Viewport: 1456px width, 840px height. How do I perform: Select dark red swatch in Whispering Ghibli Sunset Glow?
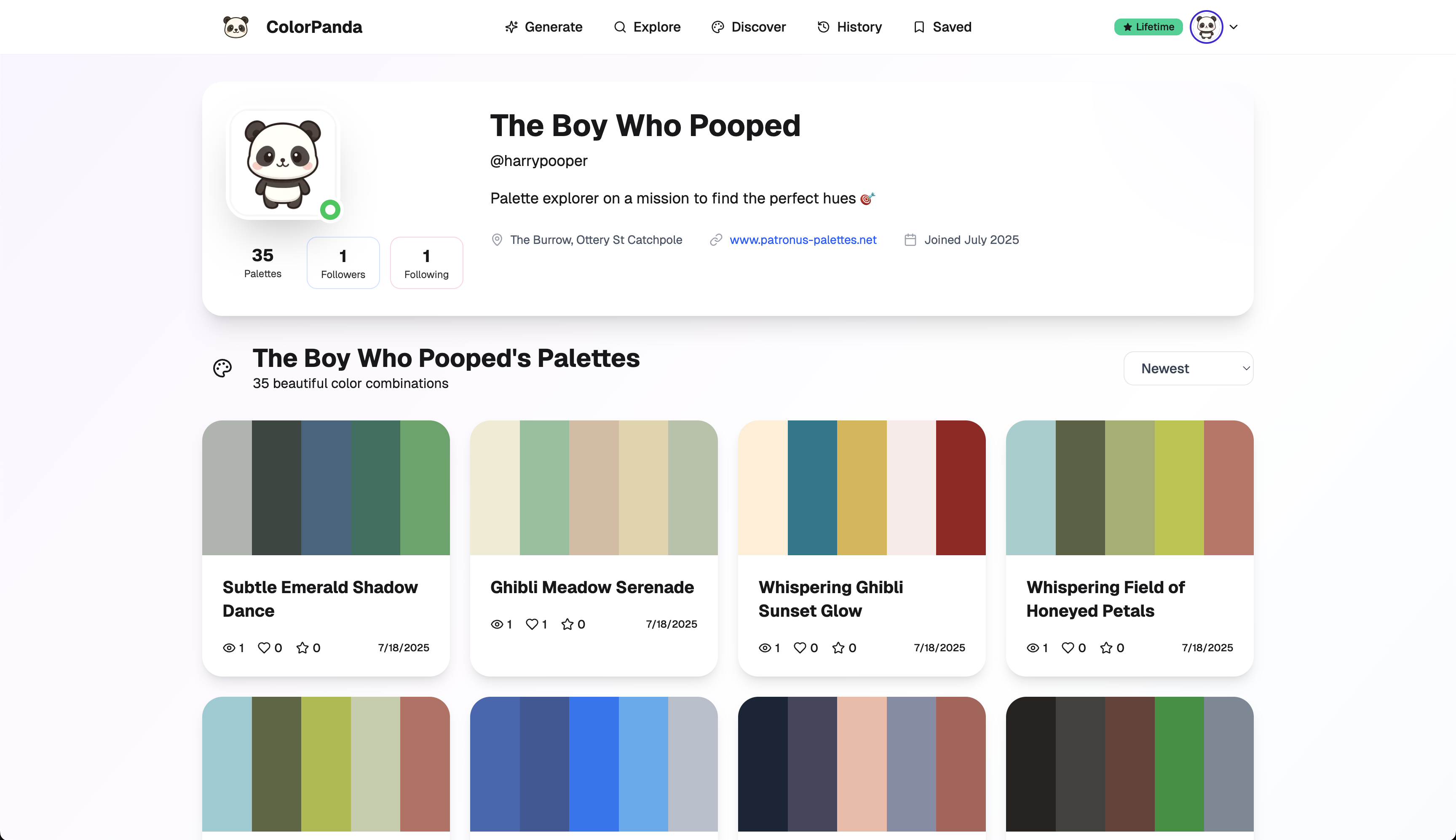[x=961, y=487]
